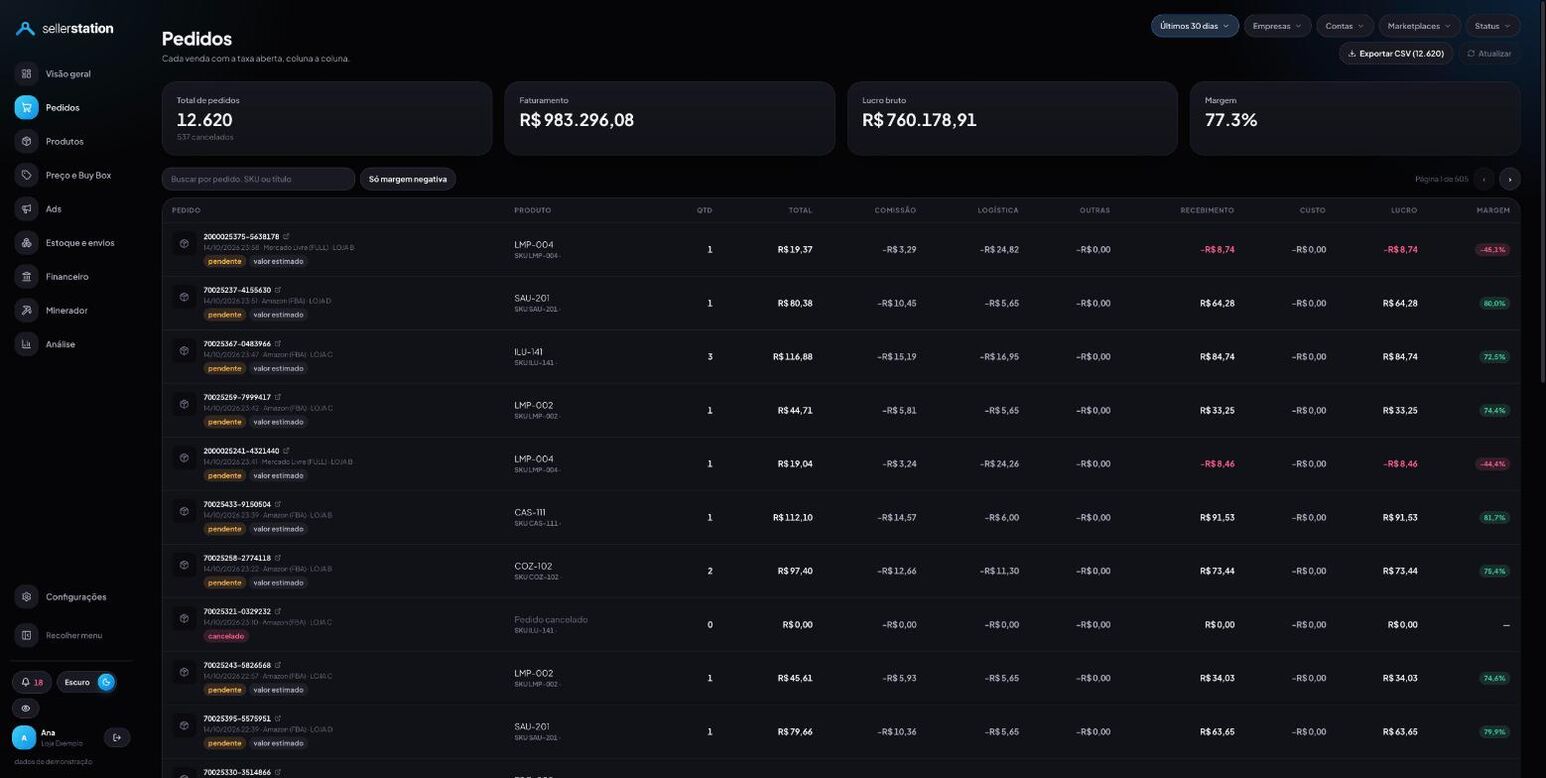Viewport: 1546px width, 778px height.
Task: Click the box icon for order 70025258-2774118
Action: [184, 565]
